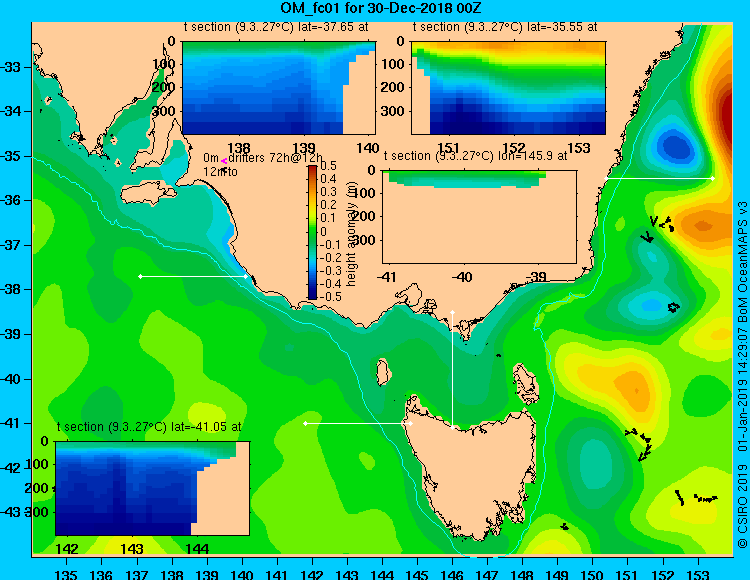Screen dimensions: 750x580
Task: Click the coastal endpoint of the -35.55 section line
Action: (606, 178)
